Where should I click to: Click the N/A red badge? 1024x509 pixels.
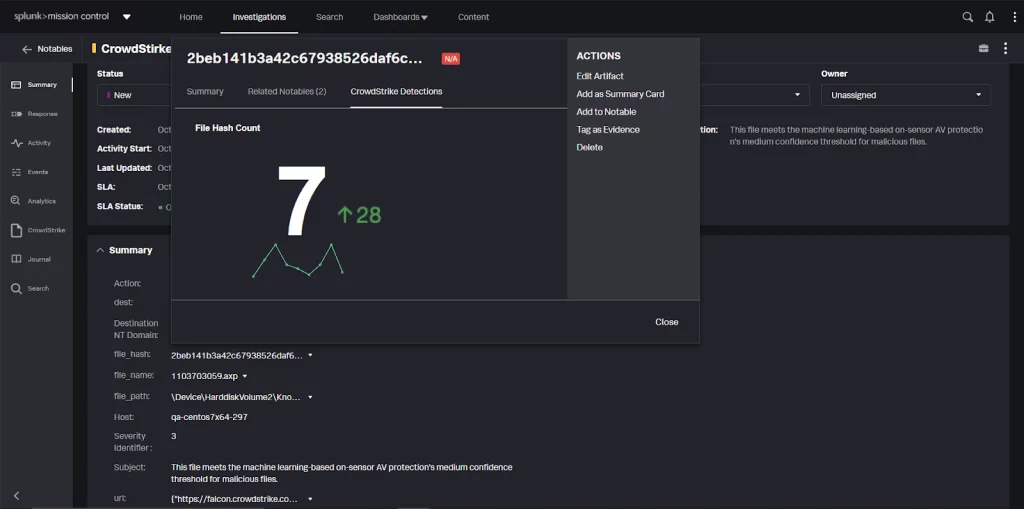(x=451, y=59)
